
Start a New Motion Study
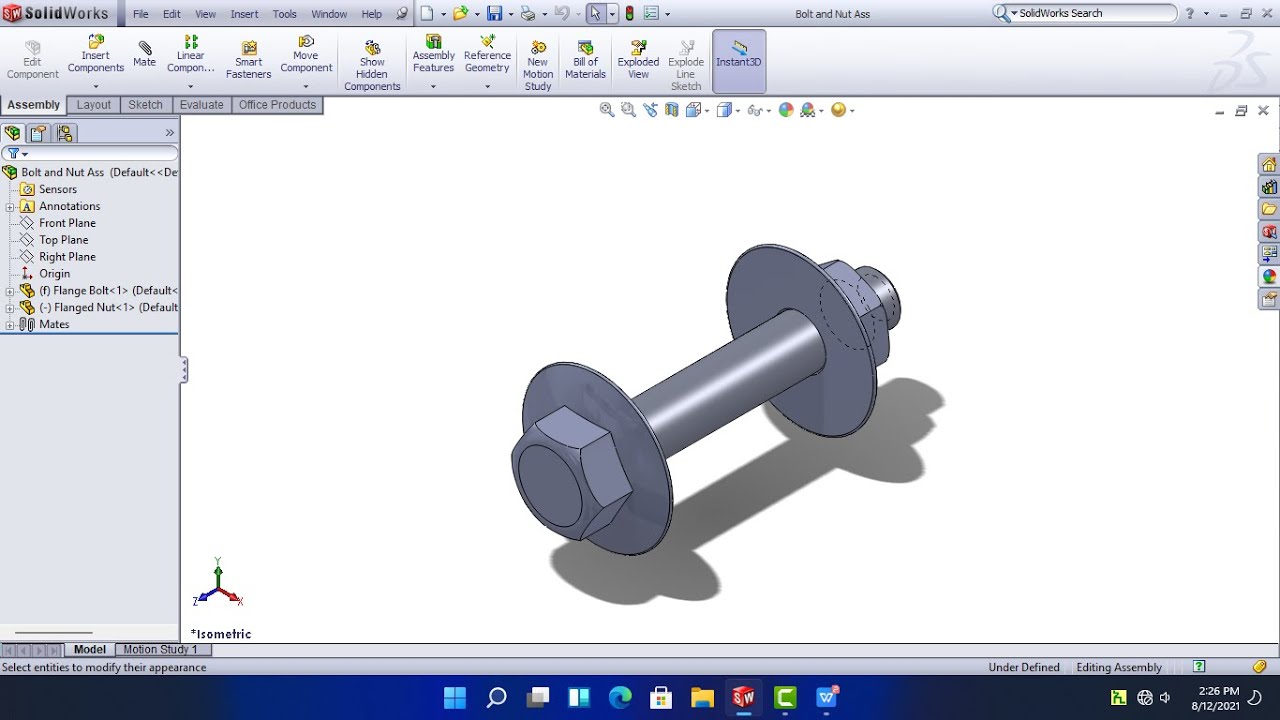coord(538,66)
